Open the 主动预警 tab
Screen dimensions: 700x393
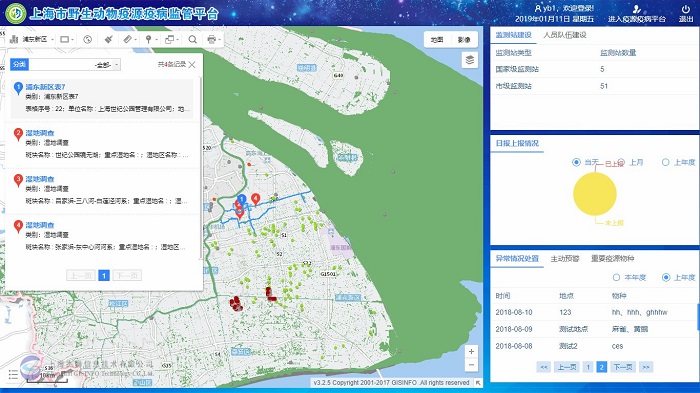[x=565, y=259]
